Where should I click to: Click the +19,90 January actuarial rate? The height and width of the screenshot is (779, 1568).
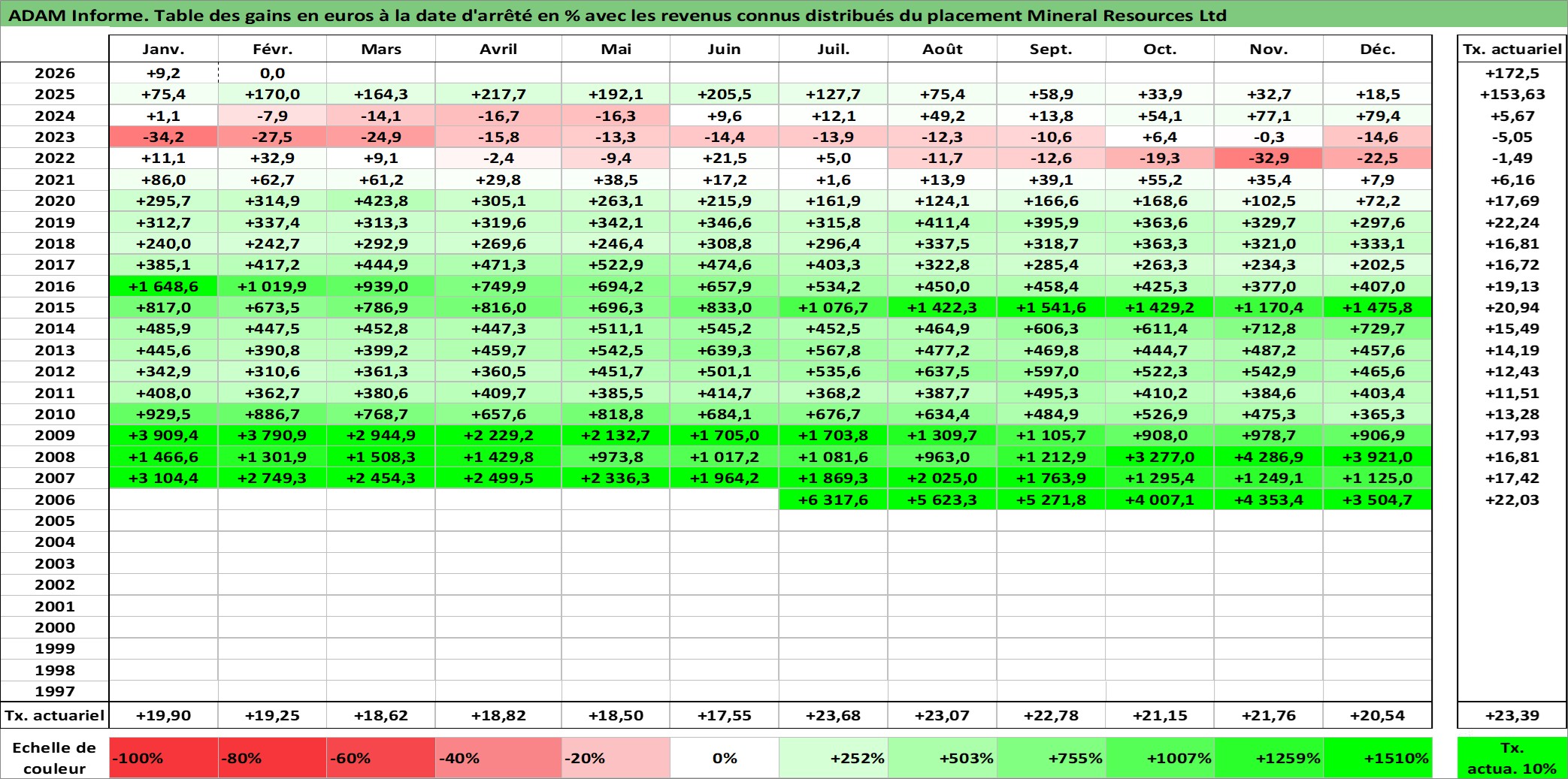click(x=163, y=715)
